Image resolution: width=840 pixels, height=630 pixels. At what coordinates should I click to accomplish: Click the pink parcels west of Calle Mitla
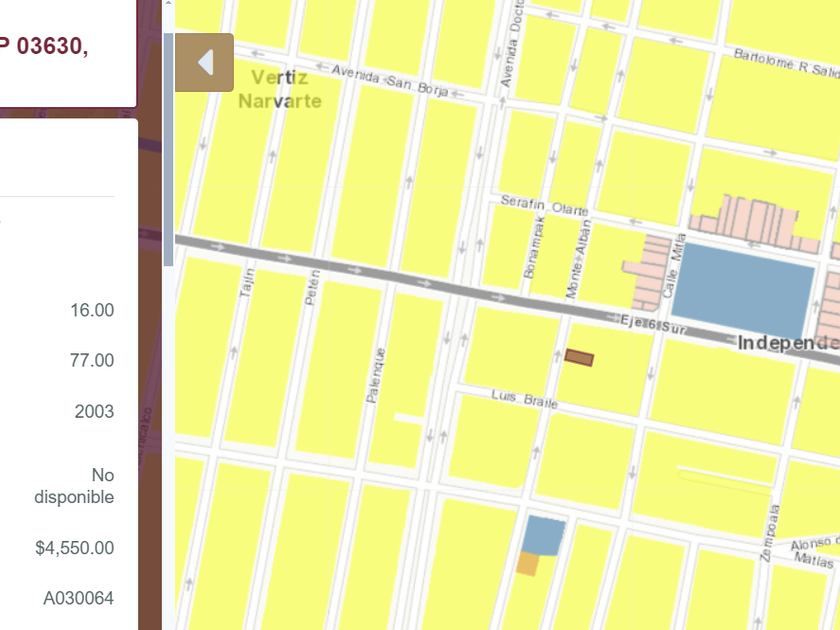pos(647,273)
